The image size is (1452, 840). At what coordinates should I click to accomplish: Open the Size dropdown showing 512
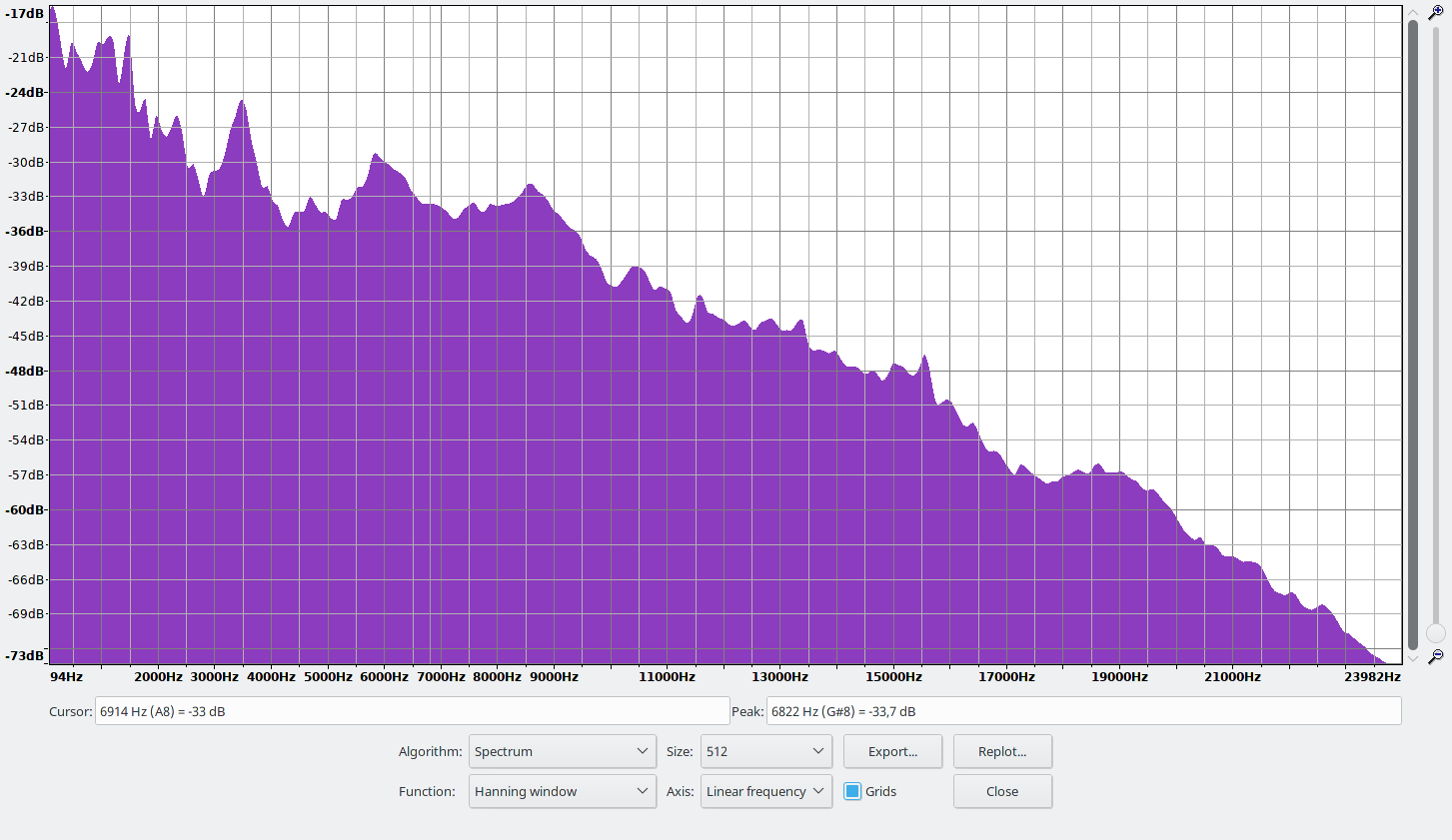coord(766,751)
